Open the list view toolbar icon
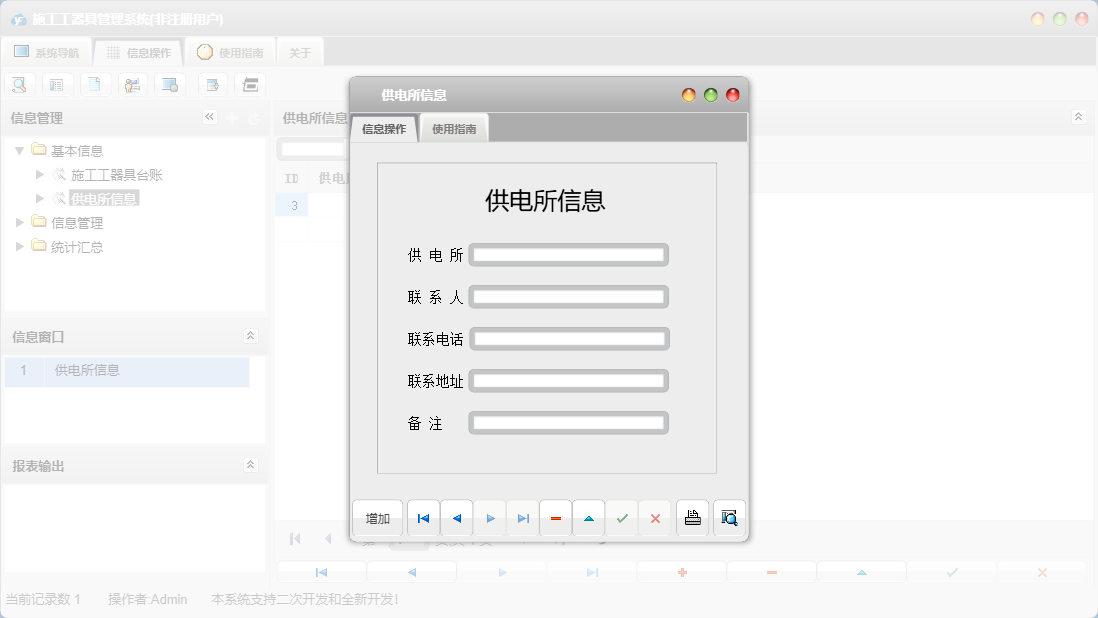 (x=57, y=84)
